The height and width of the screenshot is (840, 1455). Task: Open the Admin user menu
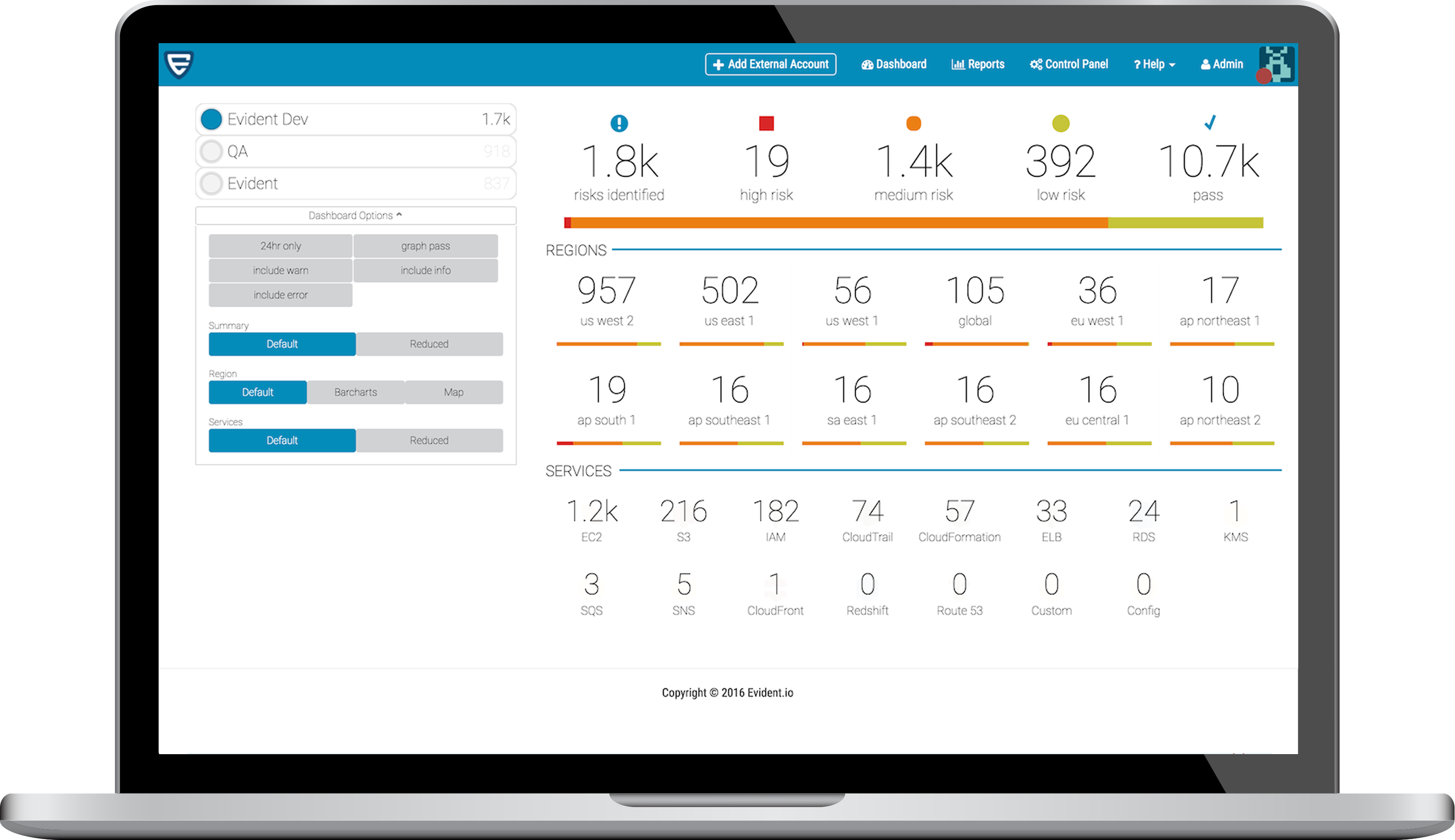1221,64
